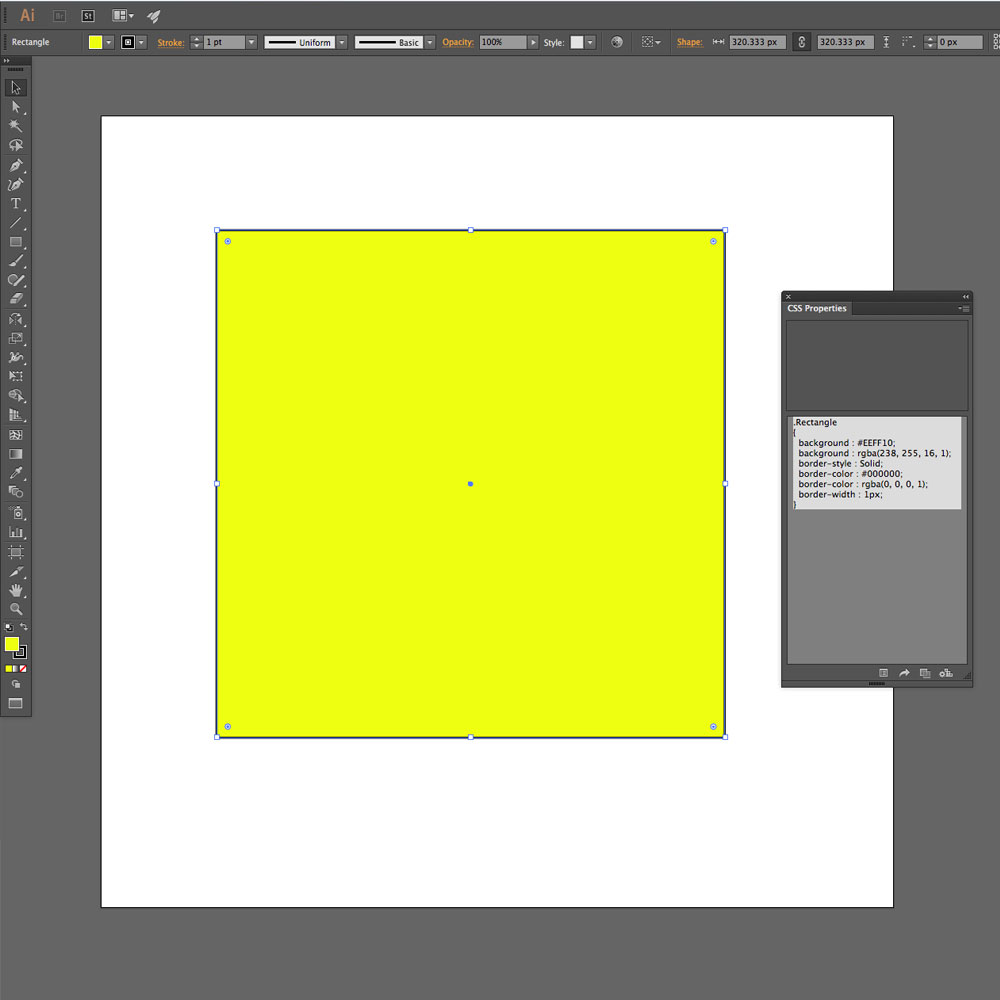Click the yellow Fill box in toolbox
This screenshot has height=1000, width=1000.
[x=11, y=644]
